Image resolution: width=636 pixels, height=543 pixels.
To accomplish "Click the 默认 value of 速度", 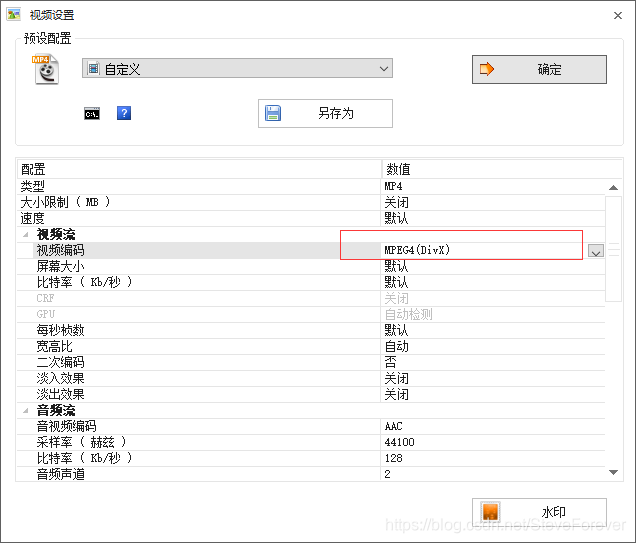I will pos(396,219).
